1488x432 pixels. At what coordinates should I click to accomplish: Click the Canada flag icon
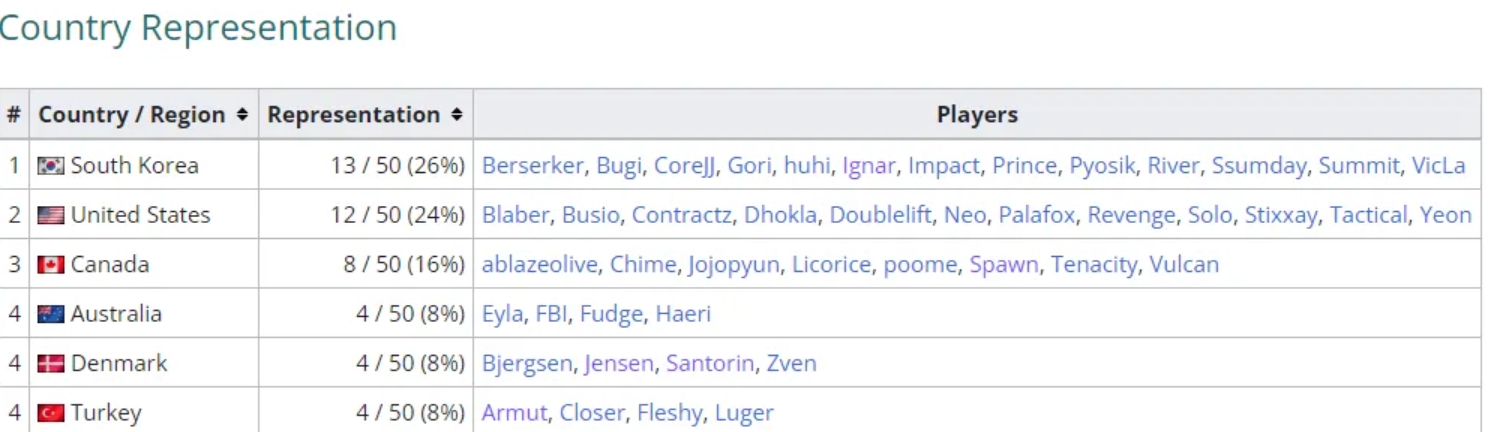coord(50,265)
